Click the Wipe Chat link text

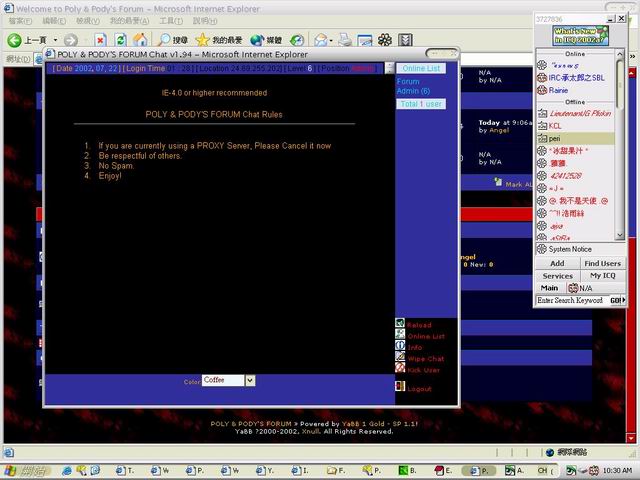pyautogui.click(x=426, y=359)
